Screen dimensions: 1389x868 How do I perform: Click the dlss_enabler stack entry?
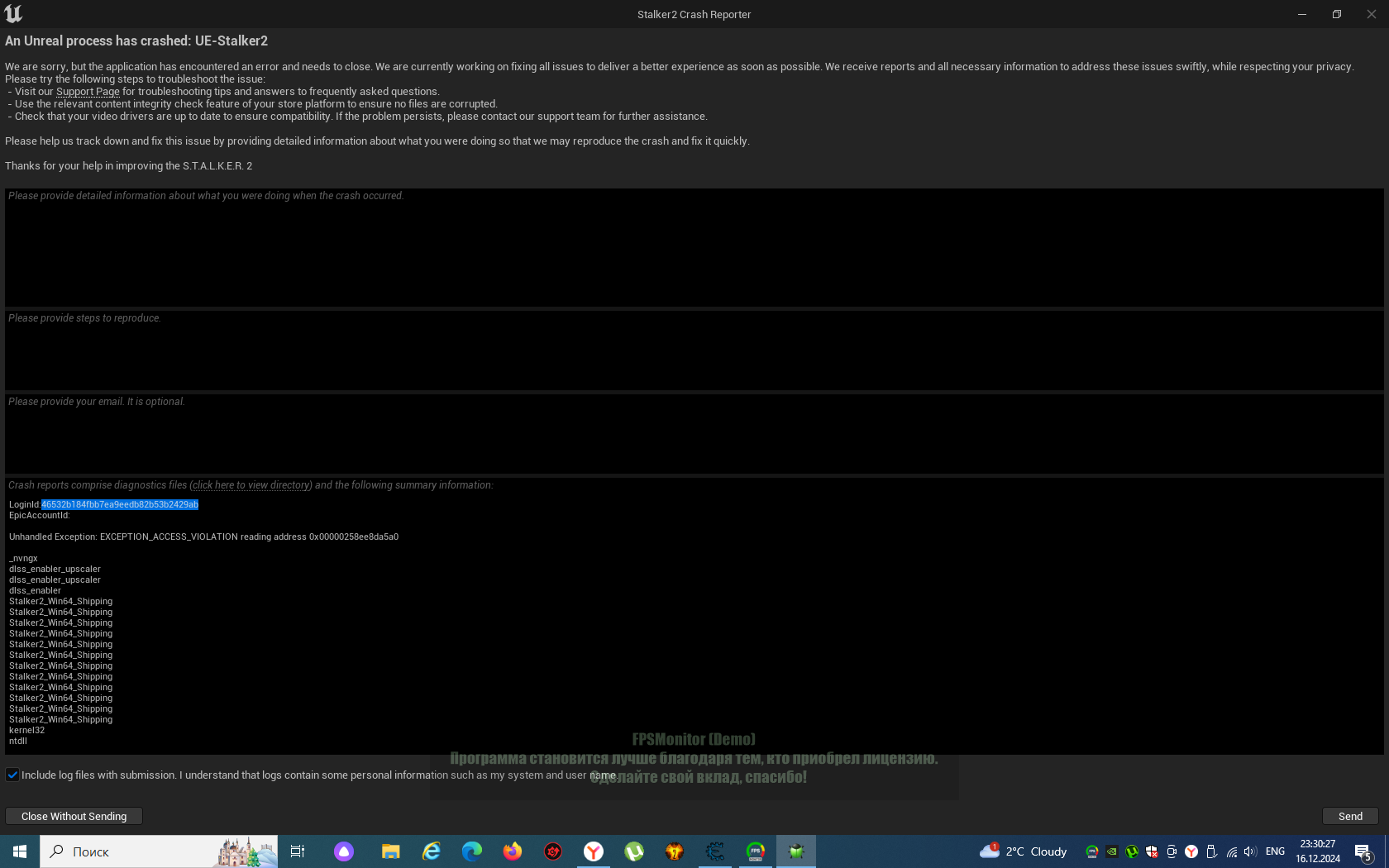pyautogui.click(x=35, y=590)
